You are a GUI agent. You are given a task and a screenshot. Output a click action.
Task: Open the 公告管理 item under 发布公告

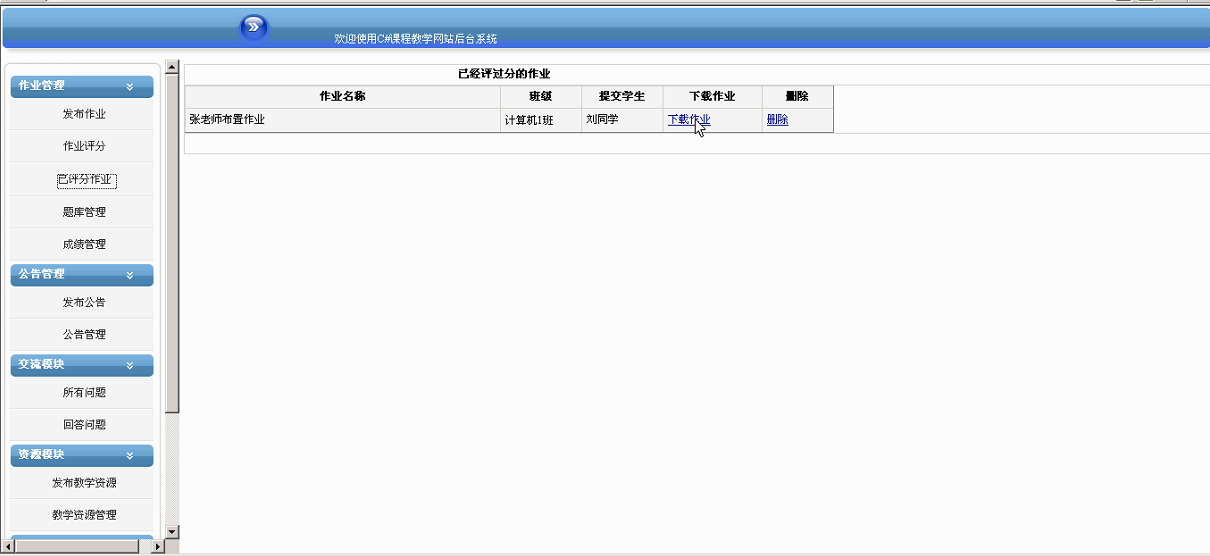tap(84, 334)
